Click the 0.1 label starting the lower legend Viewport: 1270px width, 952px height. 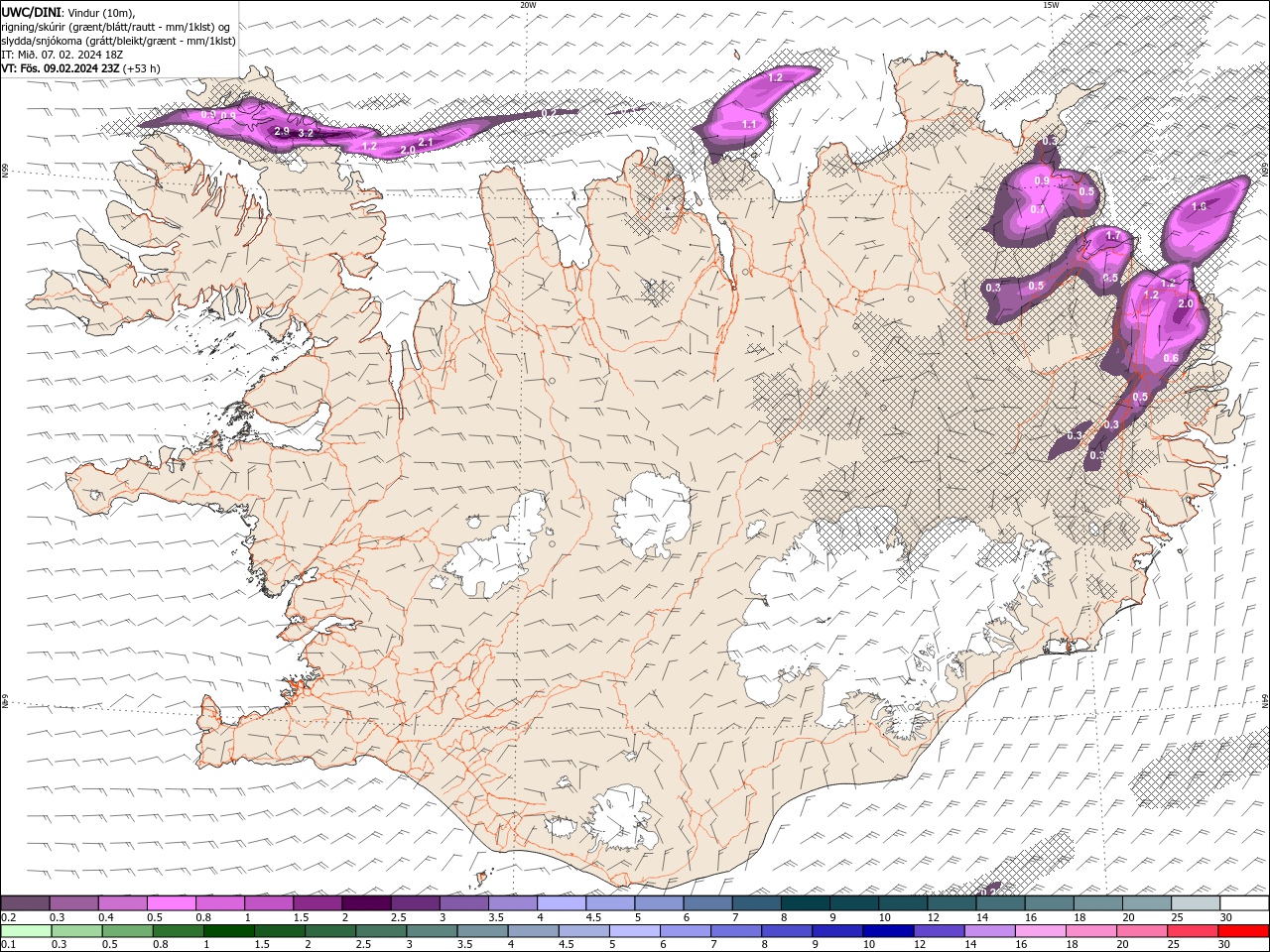coord(8,944)
